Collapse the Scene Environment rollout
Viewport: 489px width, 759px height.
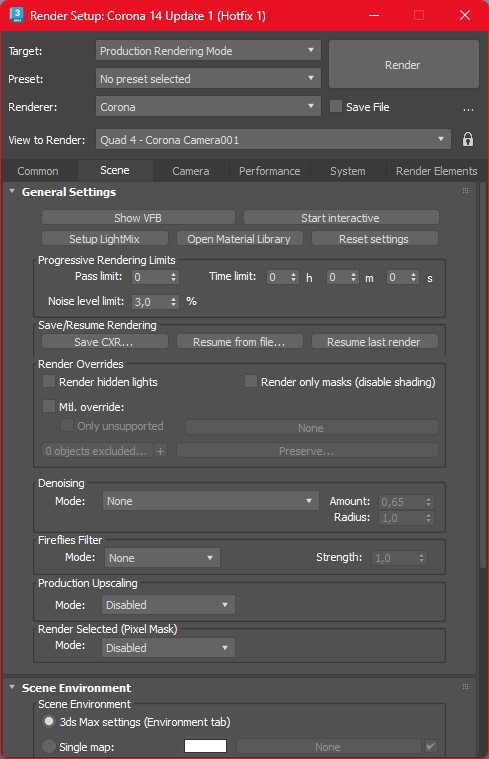tap(12, 687)
